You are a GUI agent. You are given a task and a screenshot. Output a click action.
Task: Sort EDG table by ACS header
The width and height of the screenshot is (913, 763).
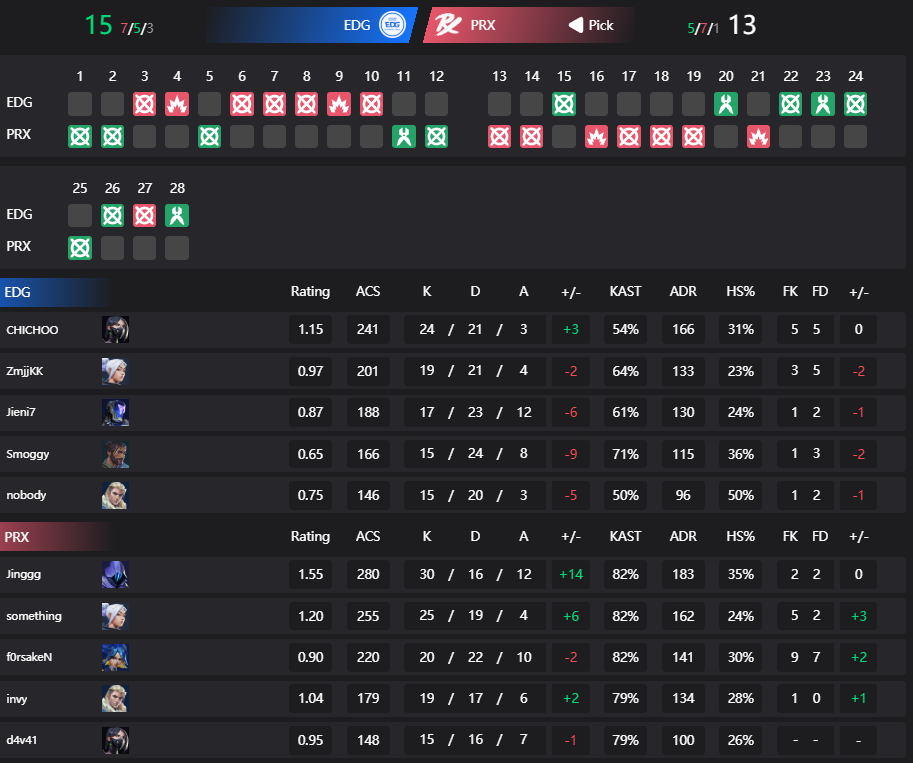click(368, 292)
